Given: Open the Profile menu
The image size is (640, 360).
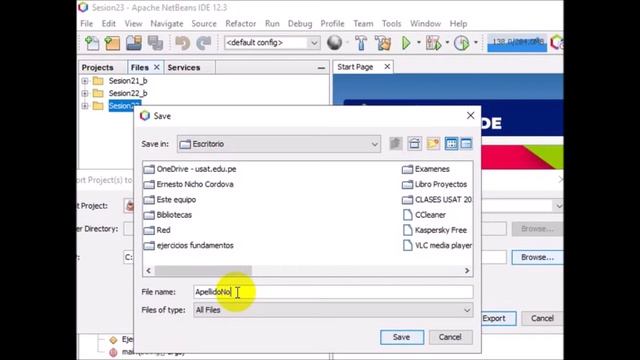Looking at the screenshot, I should 332,24.
